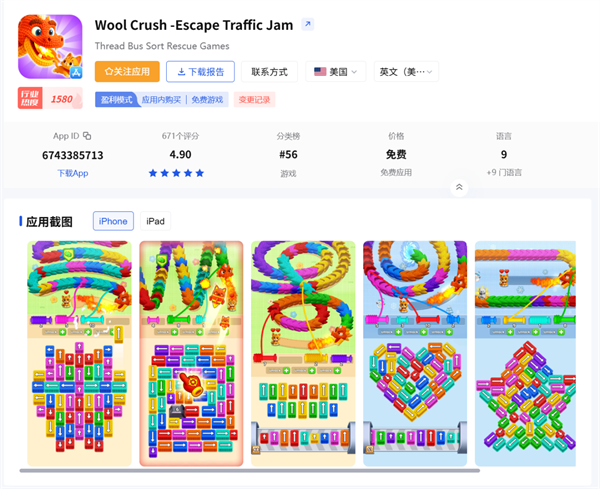Click the star icon in 关注应用 button
This screenshot has height=489, width=600.
pyautogui.click(x=109, y=72)
